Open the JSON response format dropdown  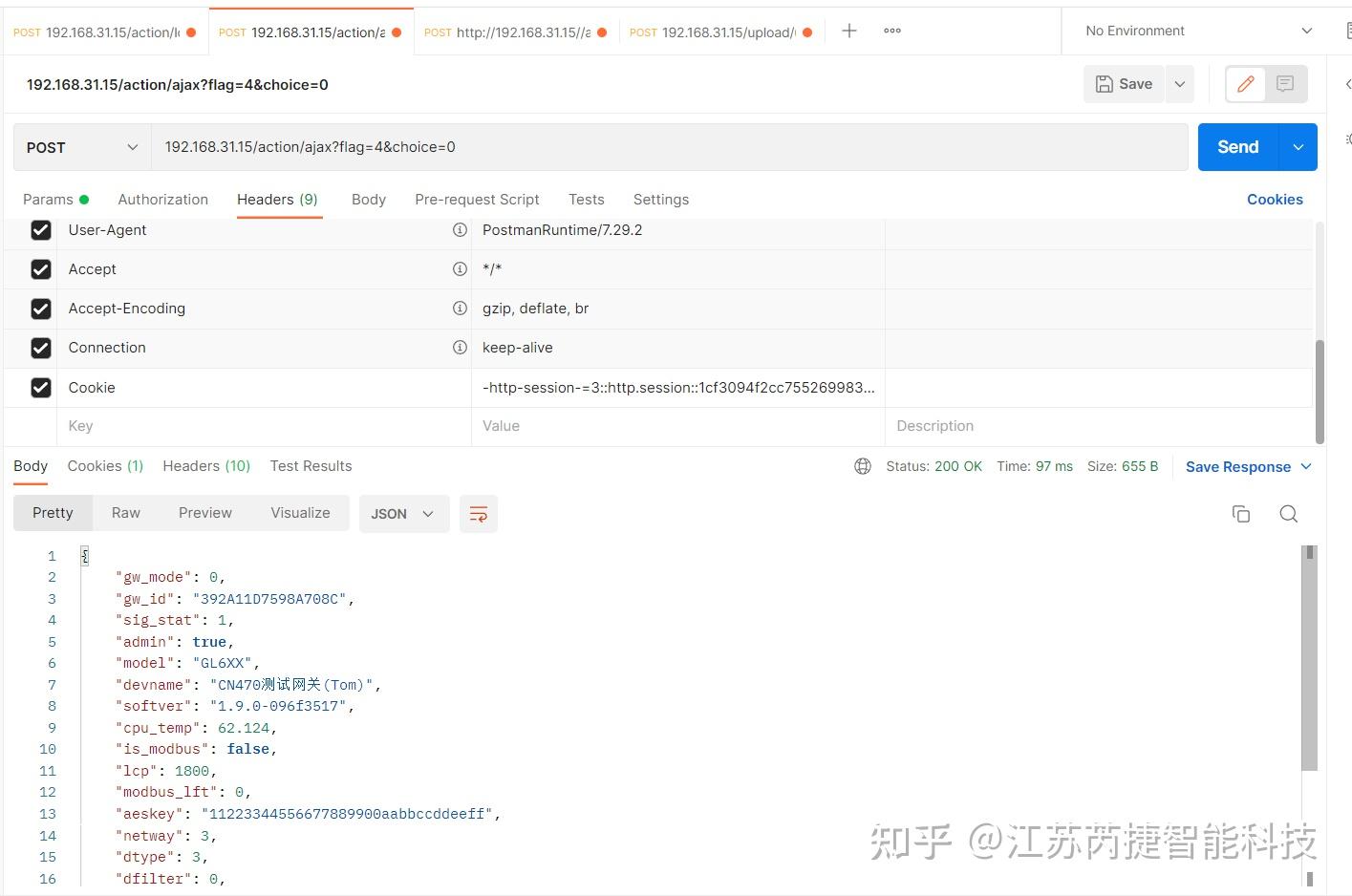(x=403, y=513)
